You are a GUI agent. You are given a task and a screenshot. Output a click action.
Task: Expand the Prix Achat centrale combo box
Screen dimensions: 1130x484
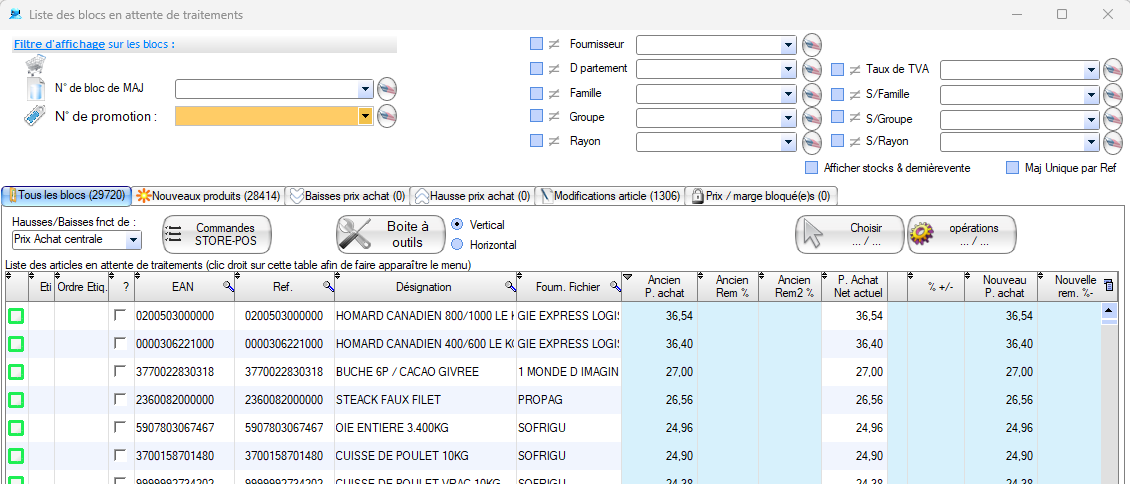tap(133, 240)
